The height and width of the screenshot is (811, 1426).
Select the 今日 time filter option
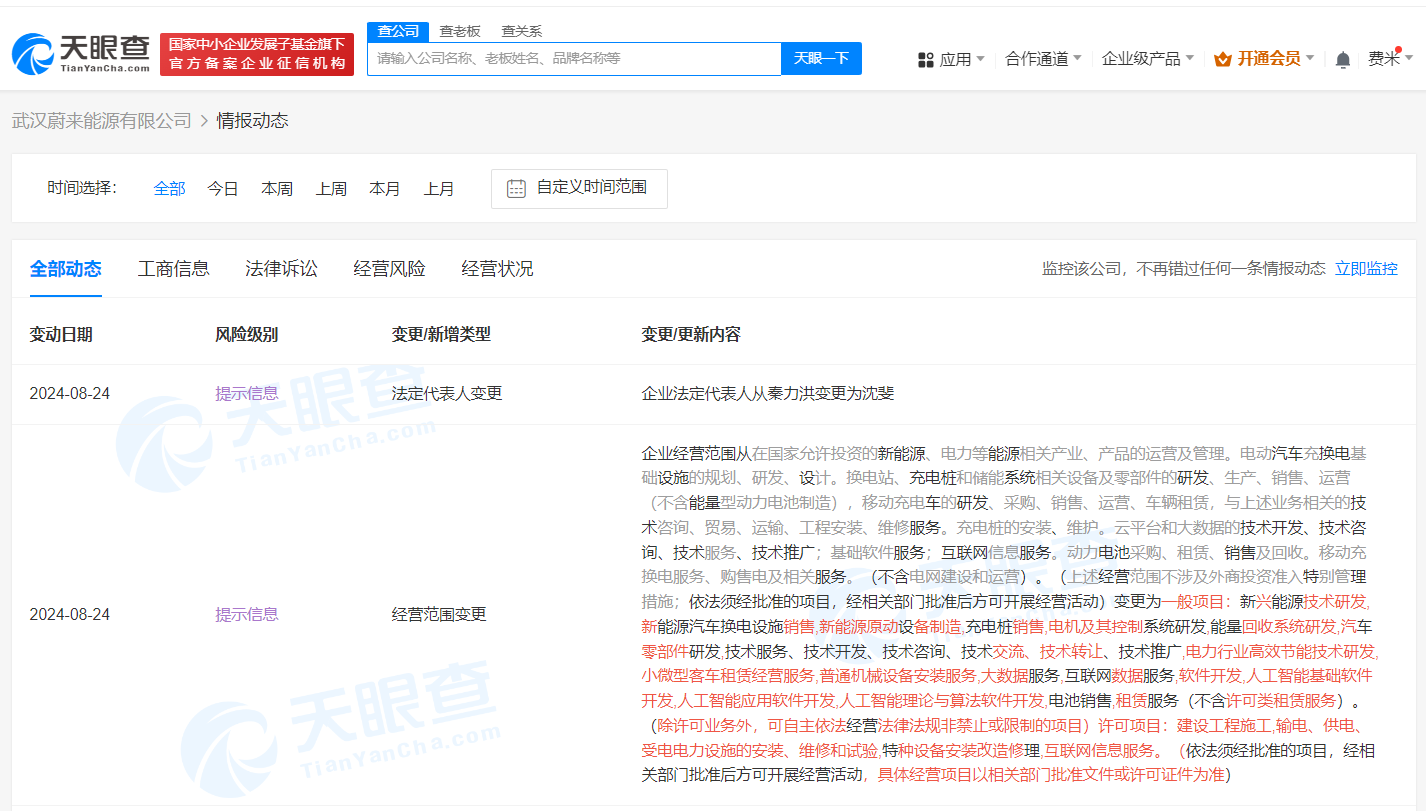click(x=222, y=188)
